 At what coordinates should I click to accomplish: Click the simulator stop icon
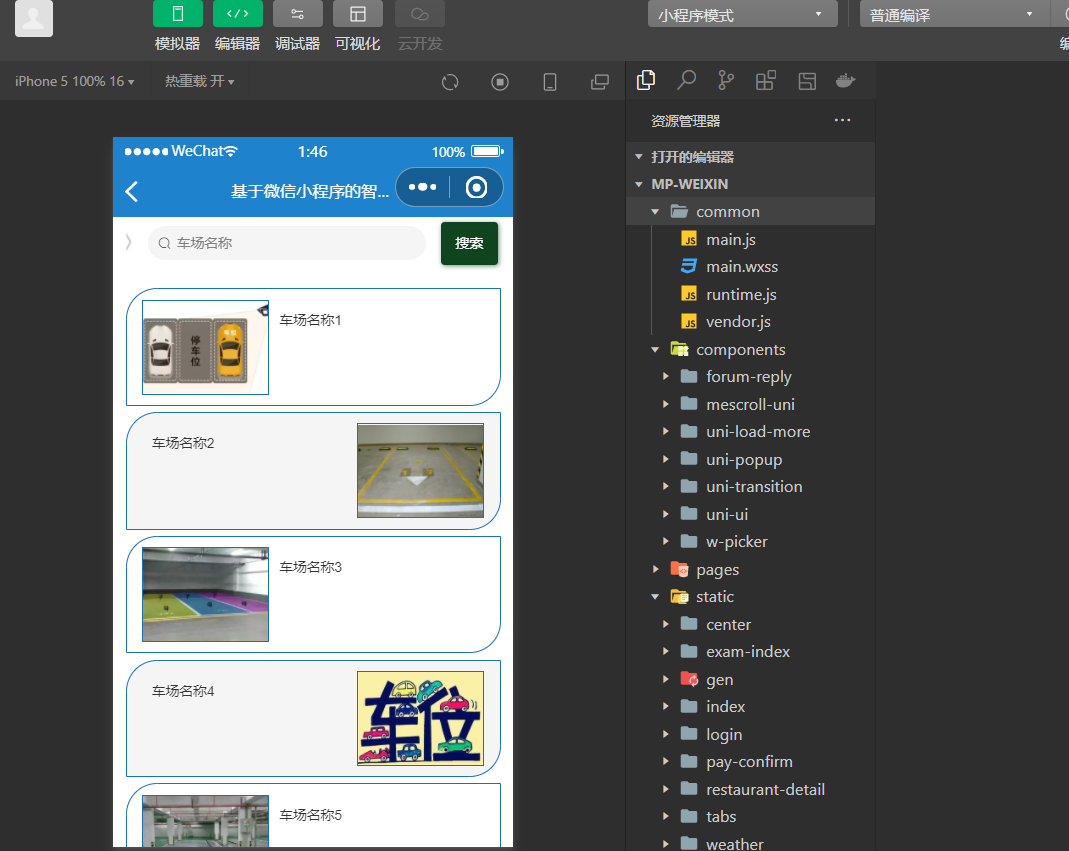pos(500,82)
